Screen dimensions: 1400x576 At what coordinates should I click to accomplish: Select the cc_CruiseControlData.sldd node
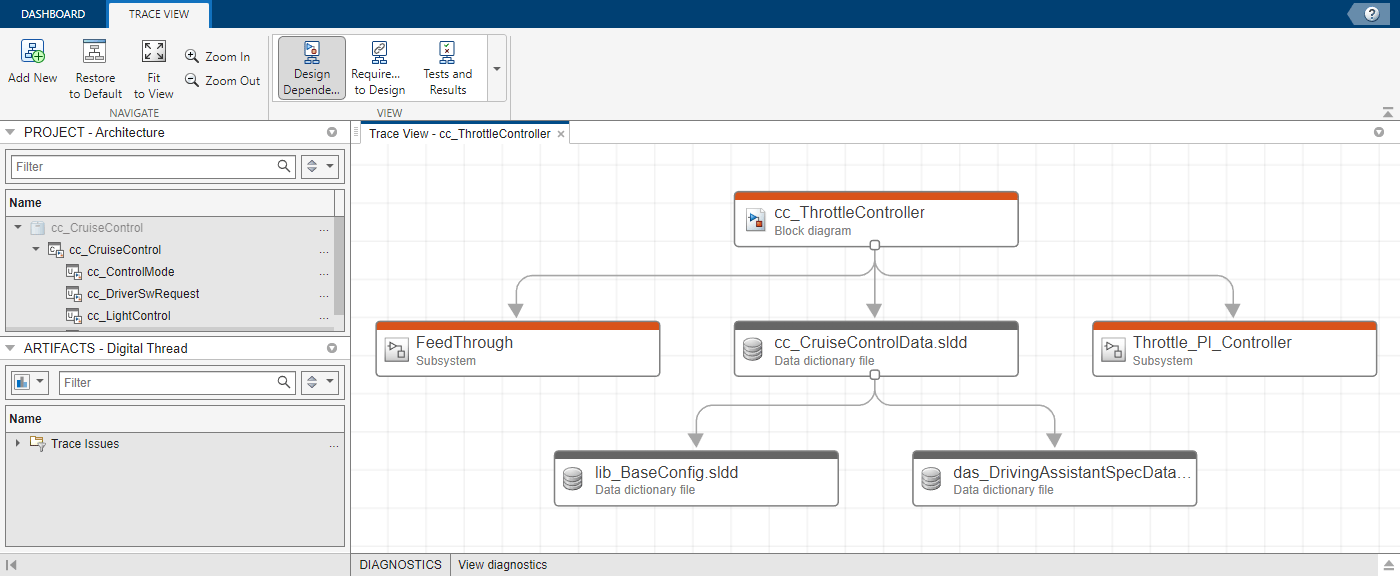[876, 349]
